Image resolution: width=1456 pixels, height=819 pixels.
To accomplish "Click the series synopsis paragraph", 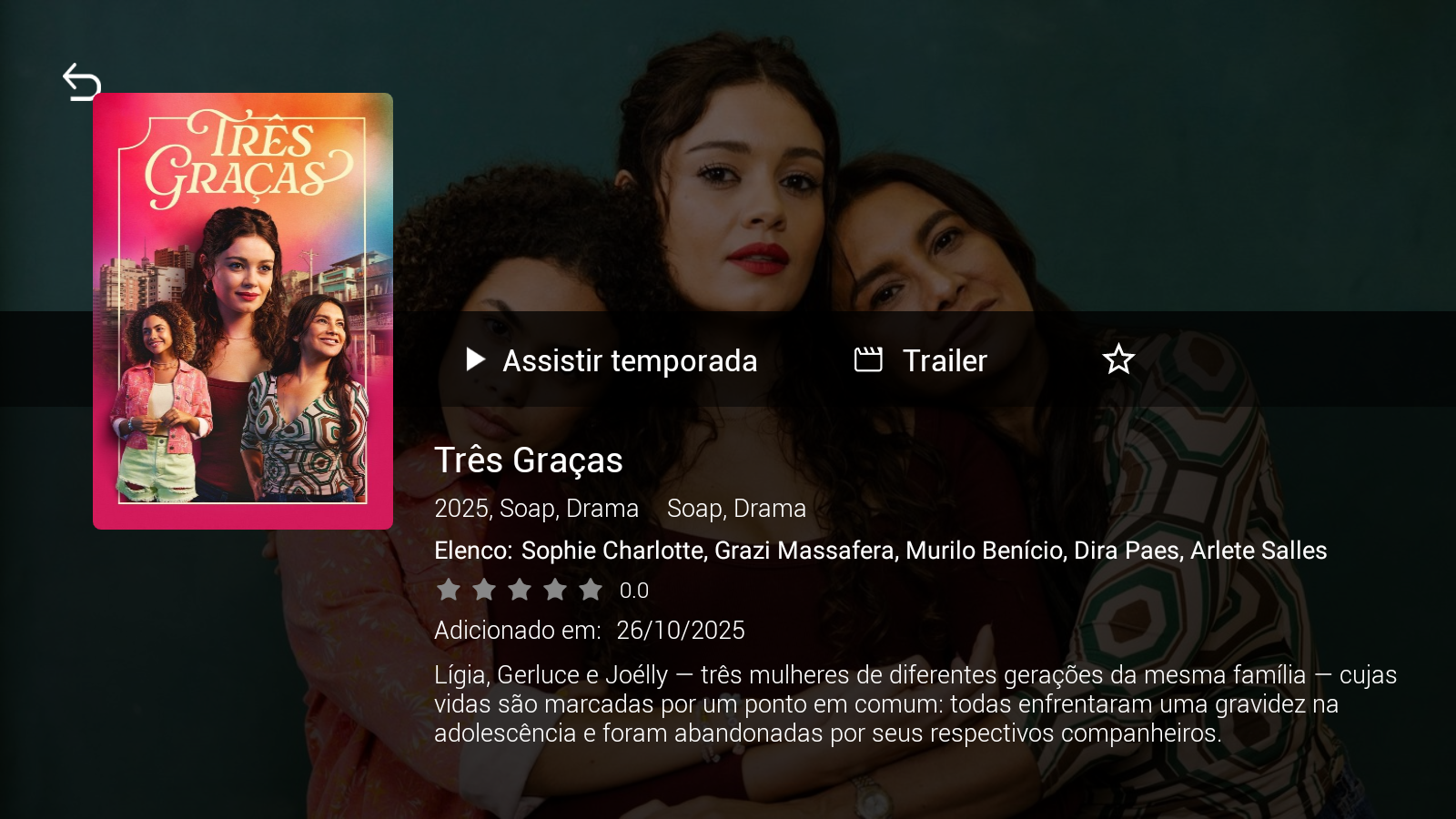I will 915,703.
